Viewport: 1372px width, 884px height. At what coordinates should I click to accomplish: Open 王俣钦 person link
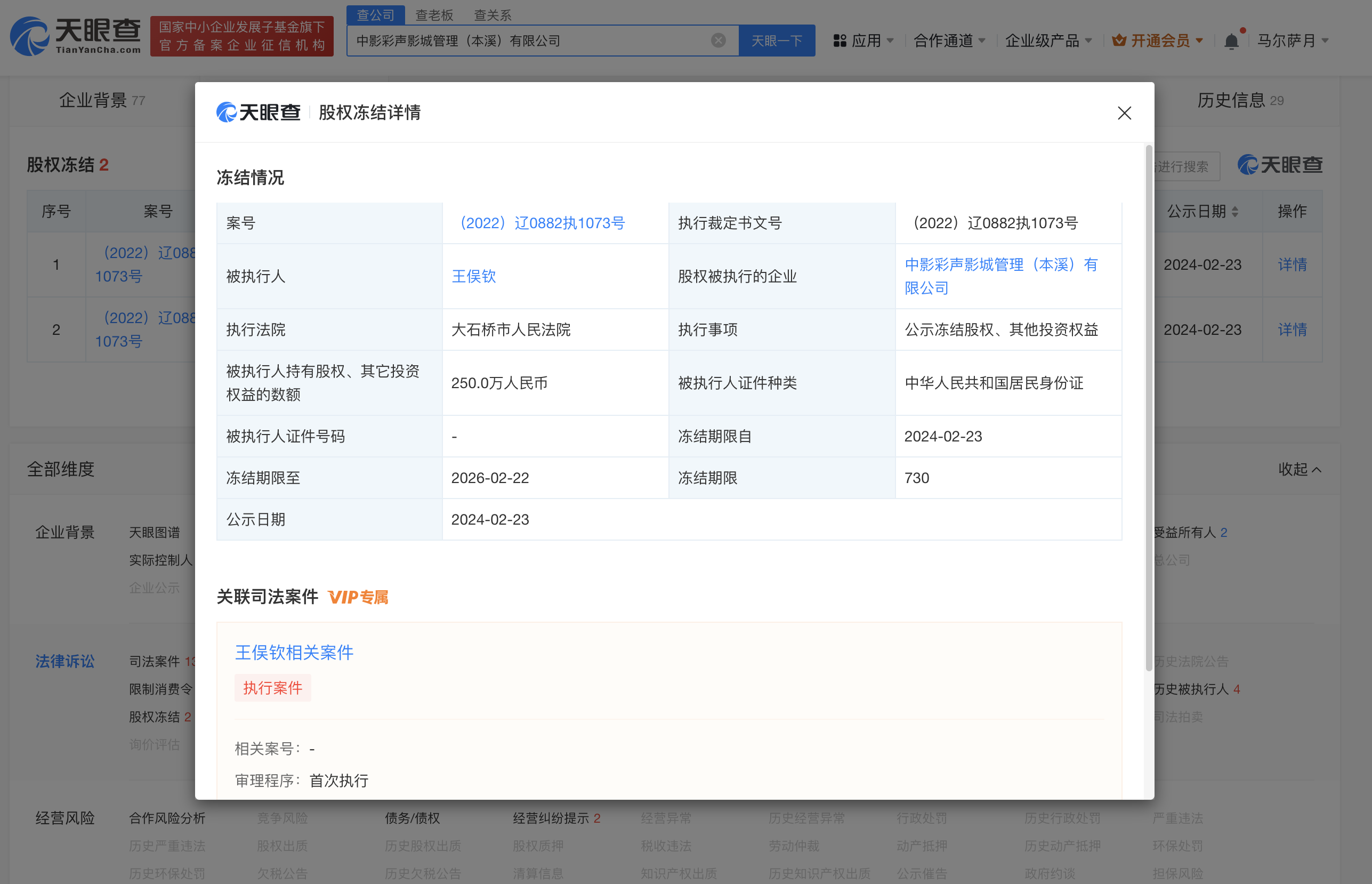(473, 277)
